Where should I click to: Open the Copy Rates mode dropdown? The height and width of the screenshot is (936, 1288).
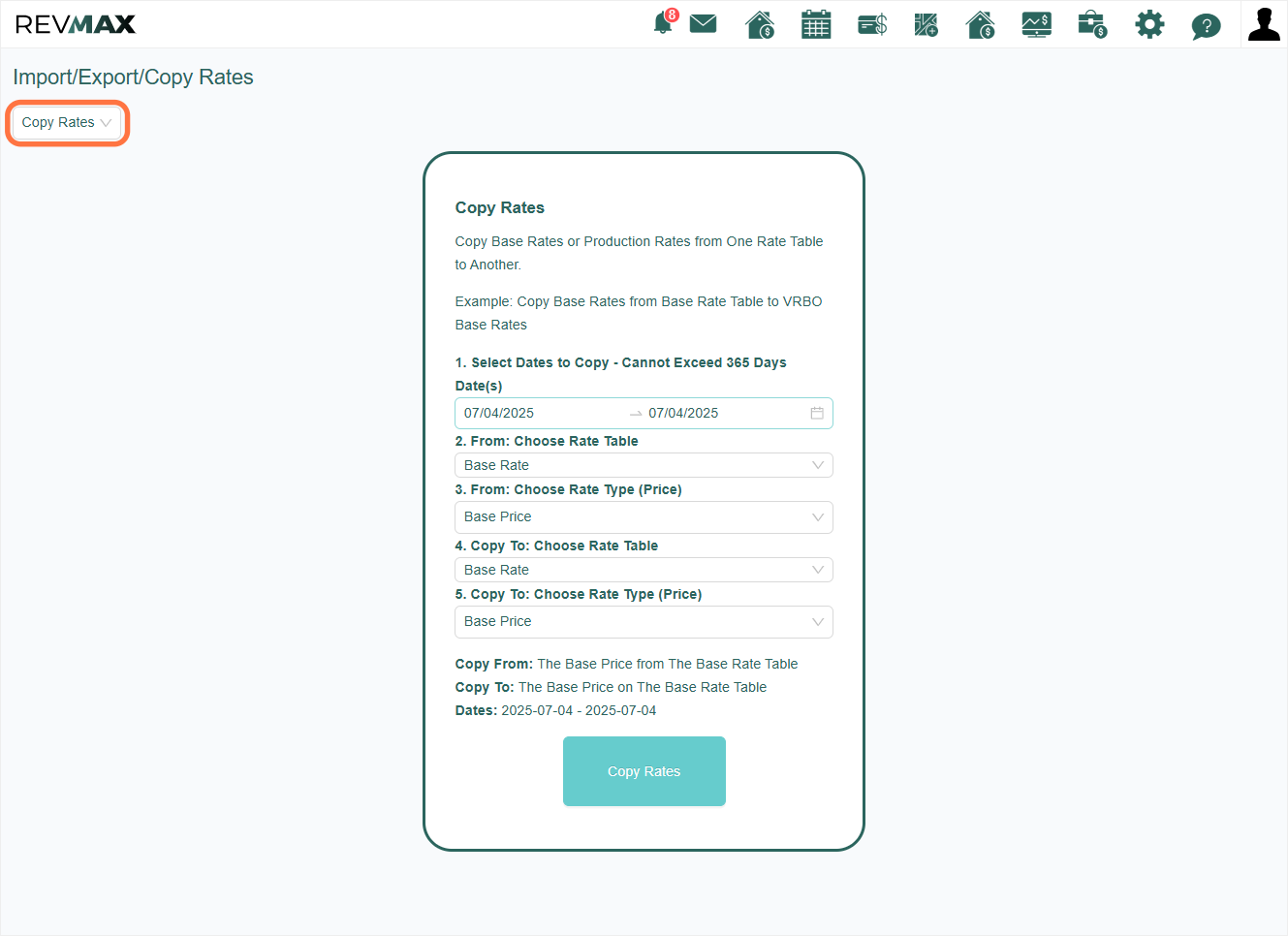pyautogui.click(x=67, y=123)
